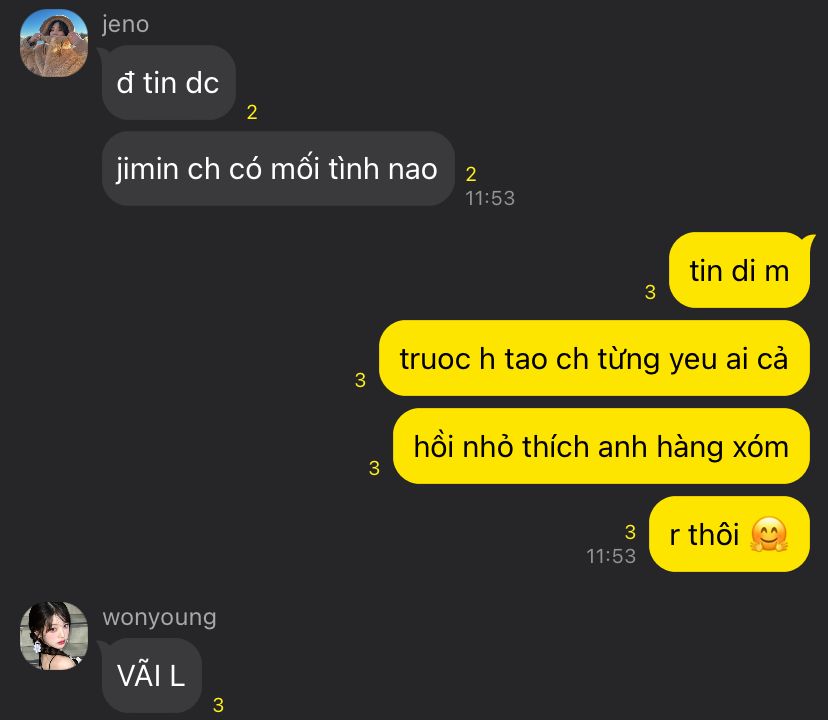Select the 'tin di m' yellow bubble
This screenshot has height=720, width=828.
[739, 270]
